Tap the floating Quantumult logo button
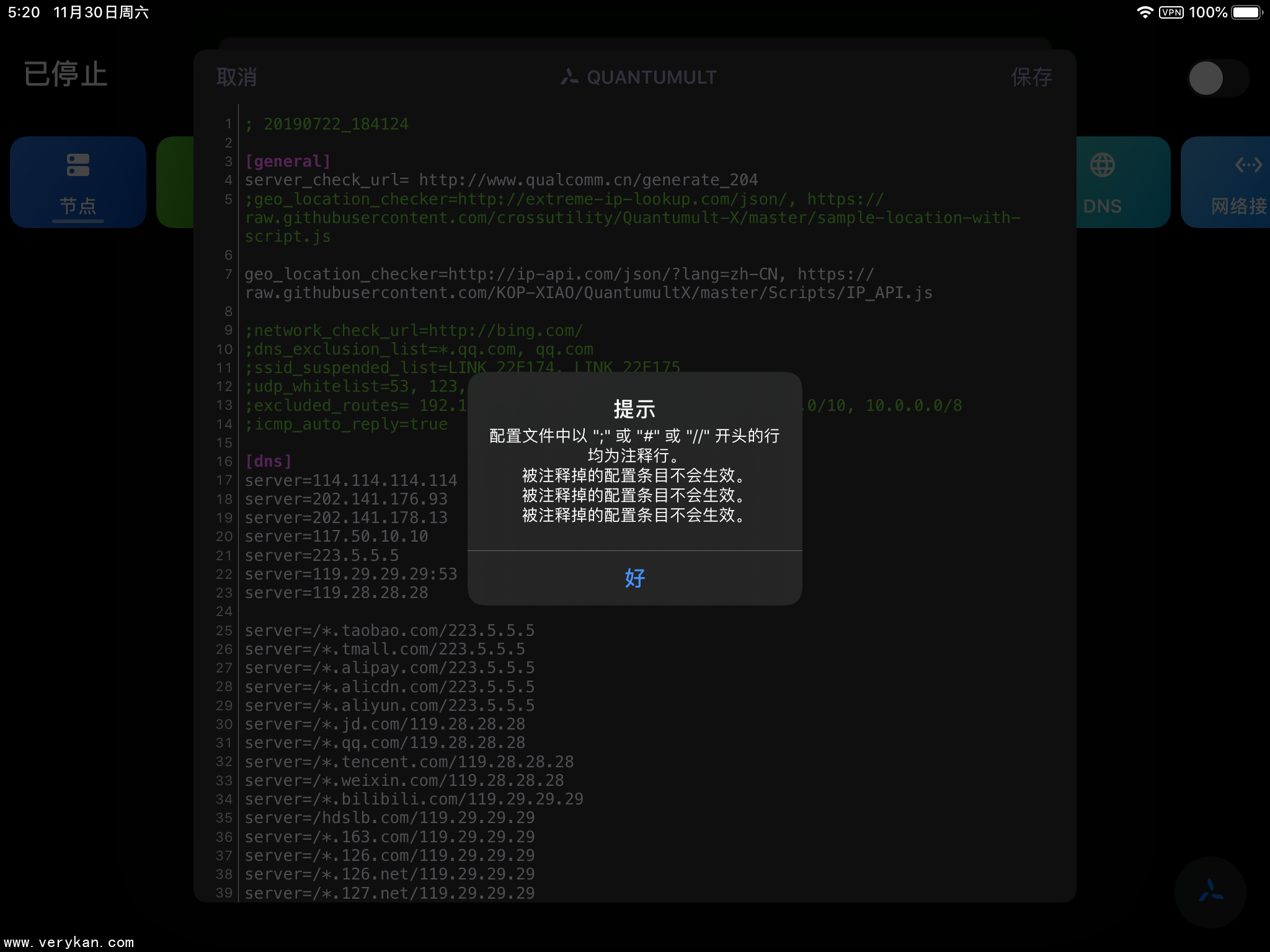 (x=1210, y=891)
